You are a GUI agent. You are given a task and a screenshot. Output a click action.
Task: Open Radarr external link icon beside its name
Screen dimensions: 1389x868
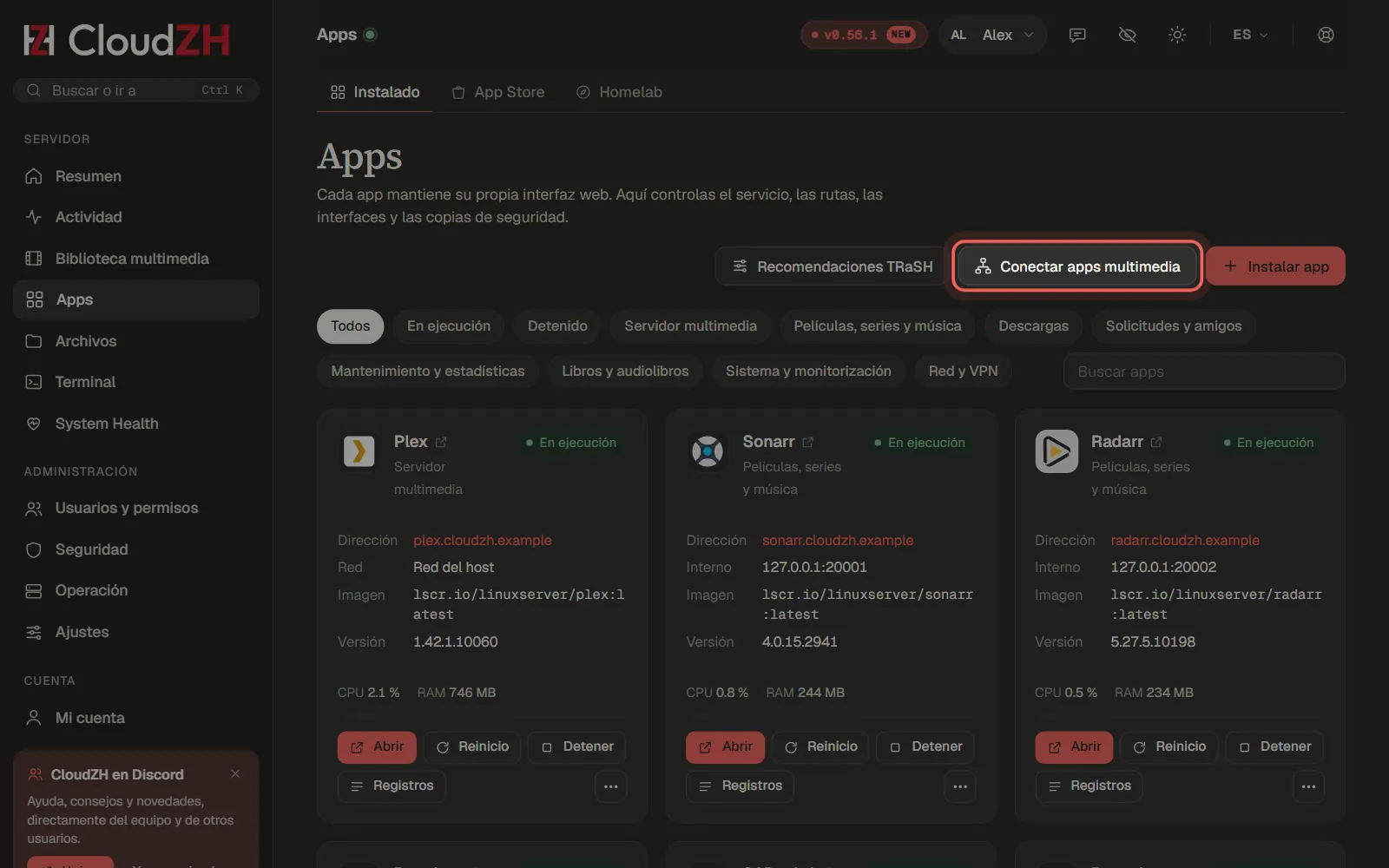coord(1156,442)
